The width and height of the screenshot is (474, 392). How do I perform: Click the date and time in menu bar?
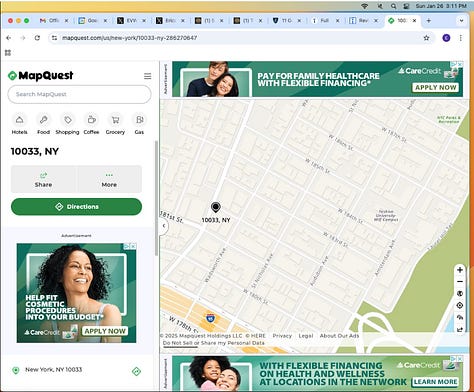[x=441, y=6]
